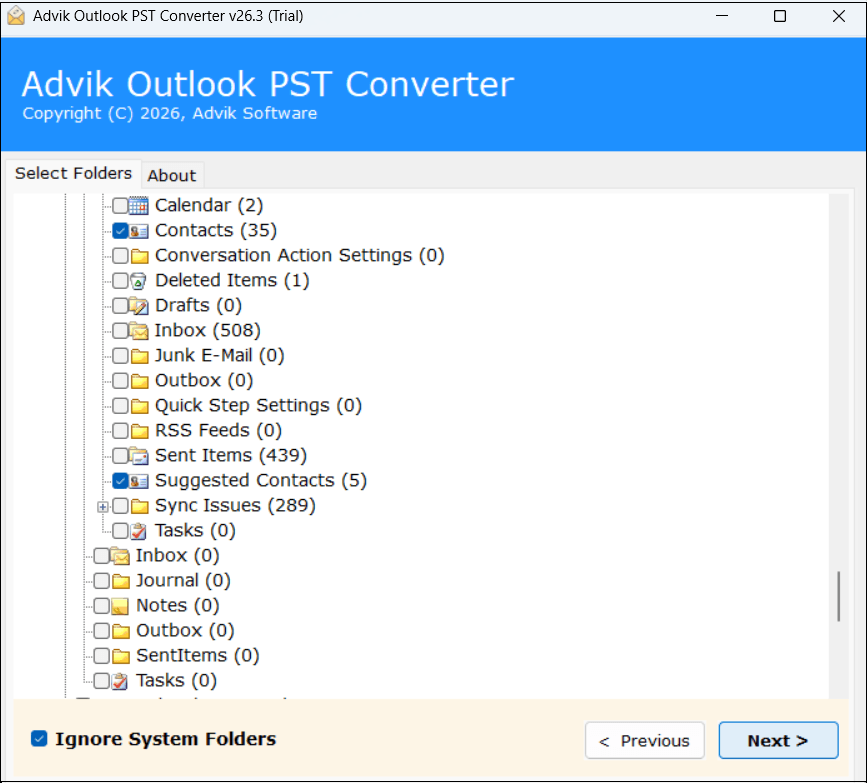The height and width of the screenshot is (783, 867).
Task: Click the Outbox (0) folder icon below Notes
Action: click(121, 631)
